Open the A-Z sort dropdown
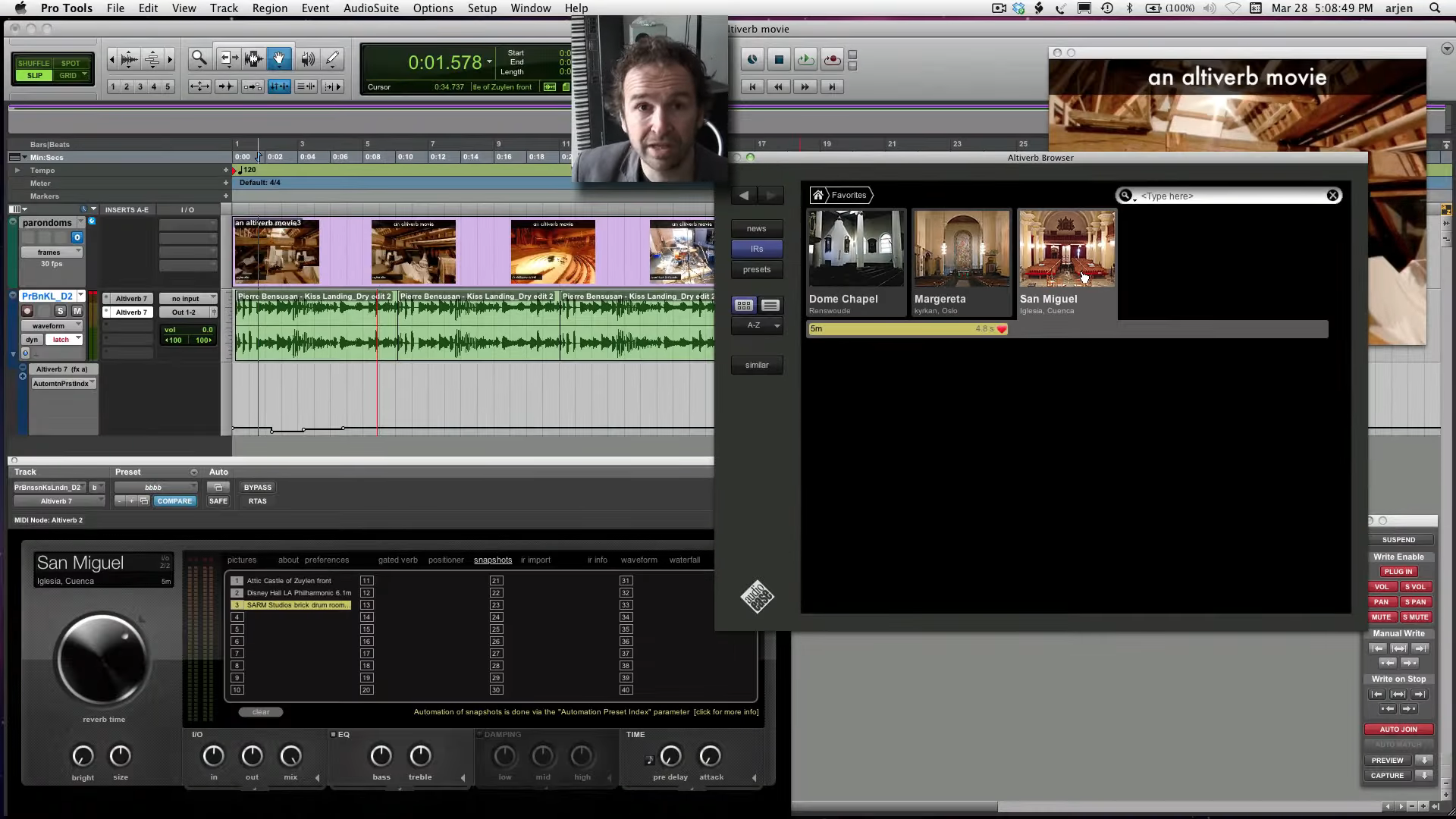 point(757,325)
